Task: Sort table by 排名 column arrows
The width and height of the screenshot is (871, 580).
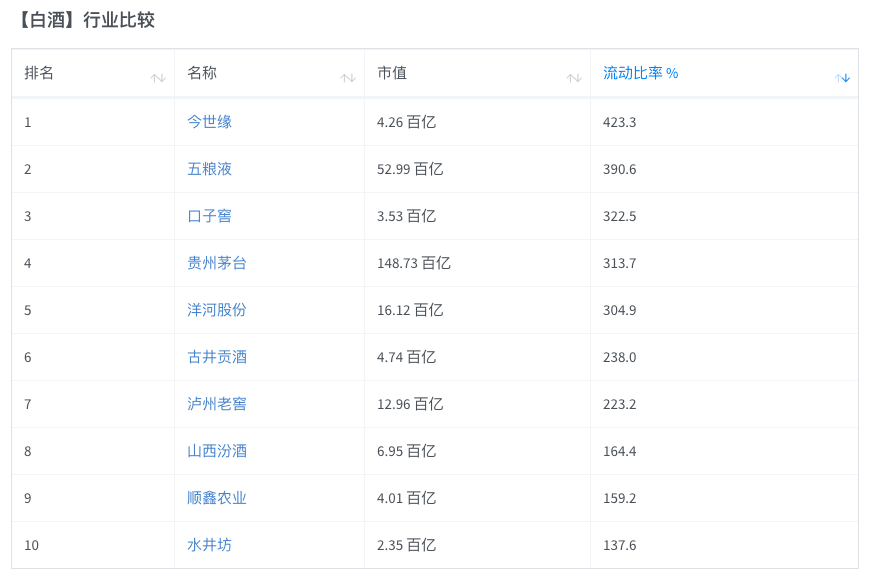Action: click(158, 78)
